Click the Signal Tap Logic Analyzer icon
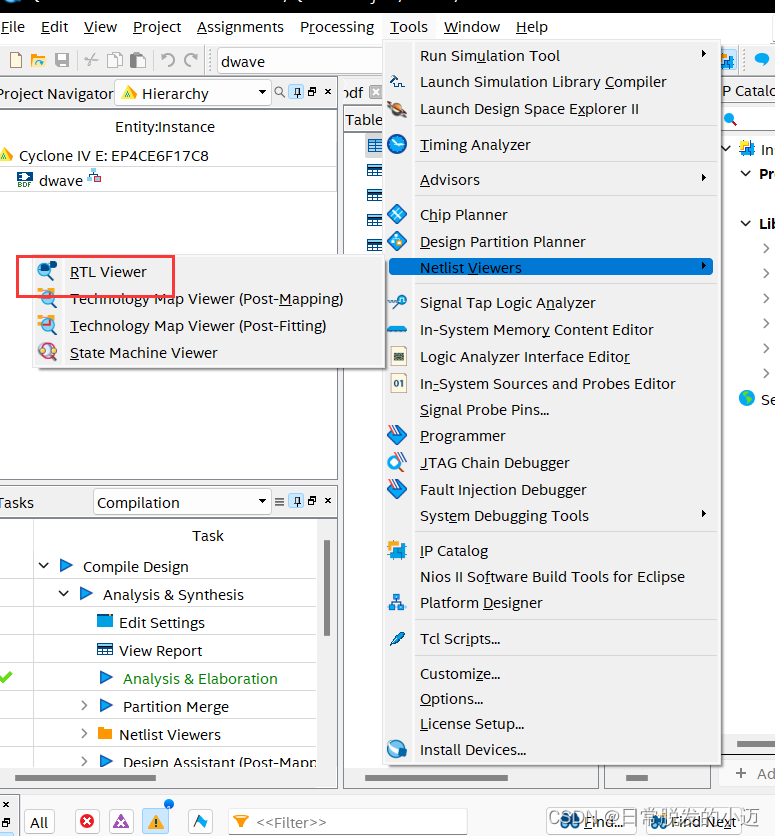Screen dimensions: 775x836 coord(397,302)
